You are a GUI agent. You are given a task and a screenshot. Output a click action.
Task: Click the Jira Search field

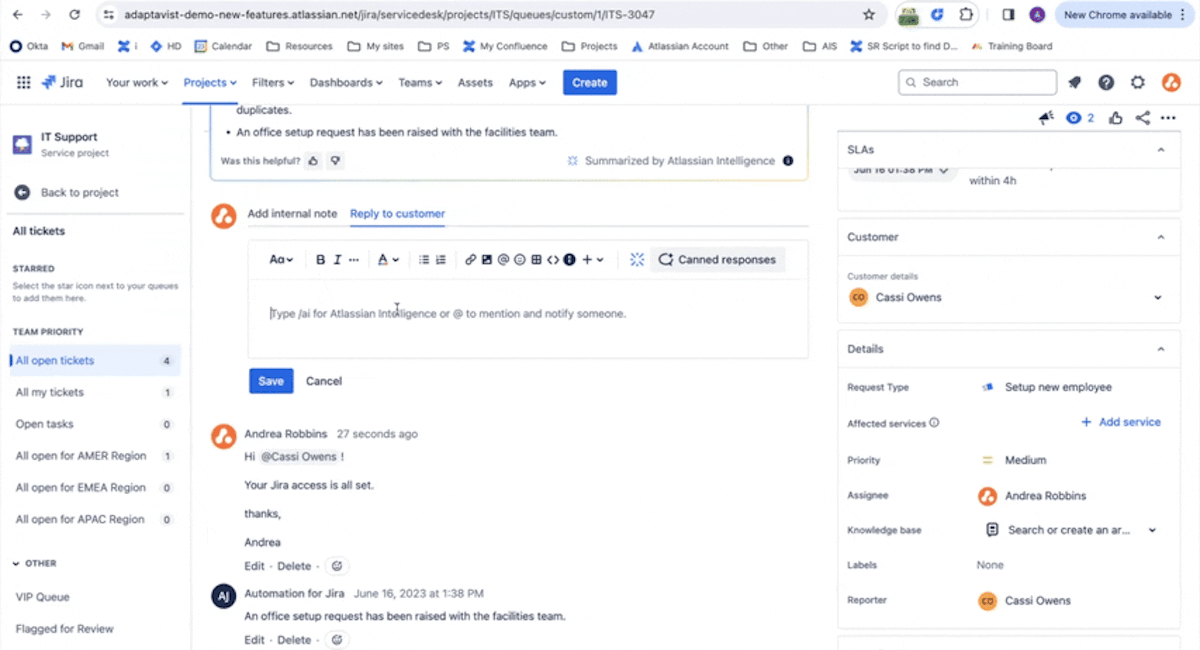tap(977, 83)
